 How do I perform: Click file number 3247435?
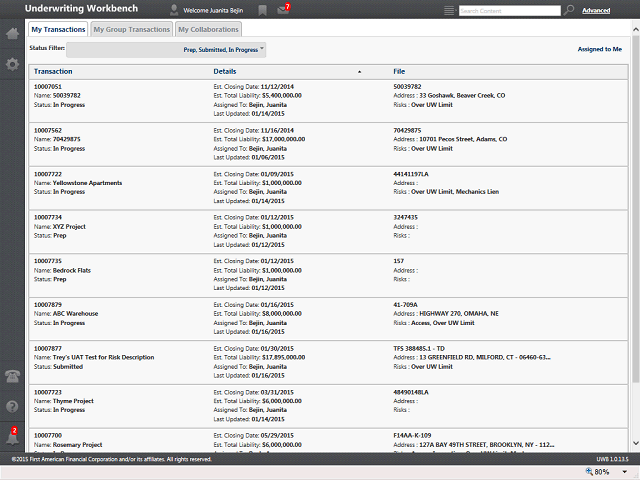pos(406,218)
